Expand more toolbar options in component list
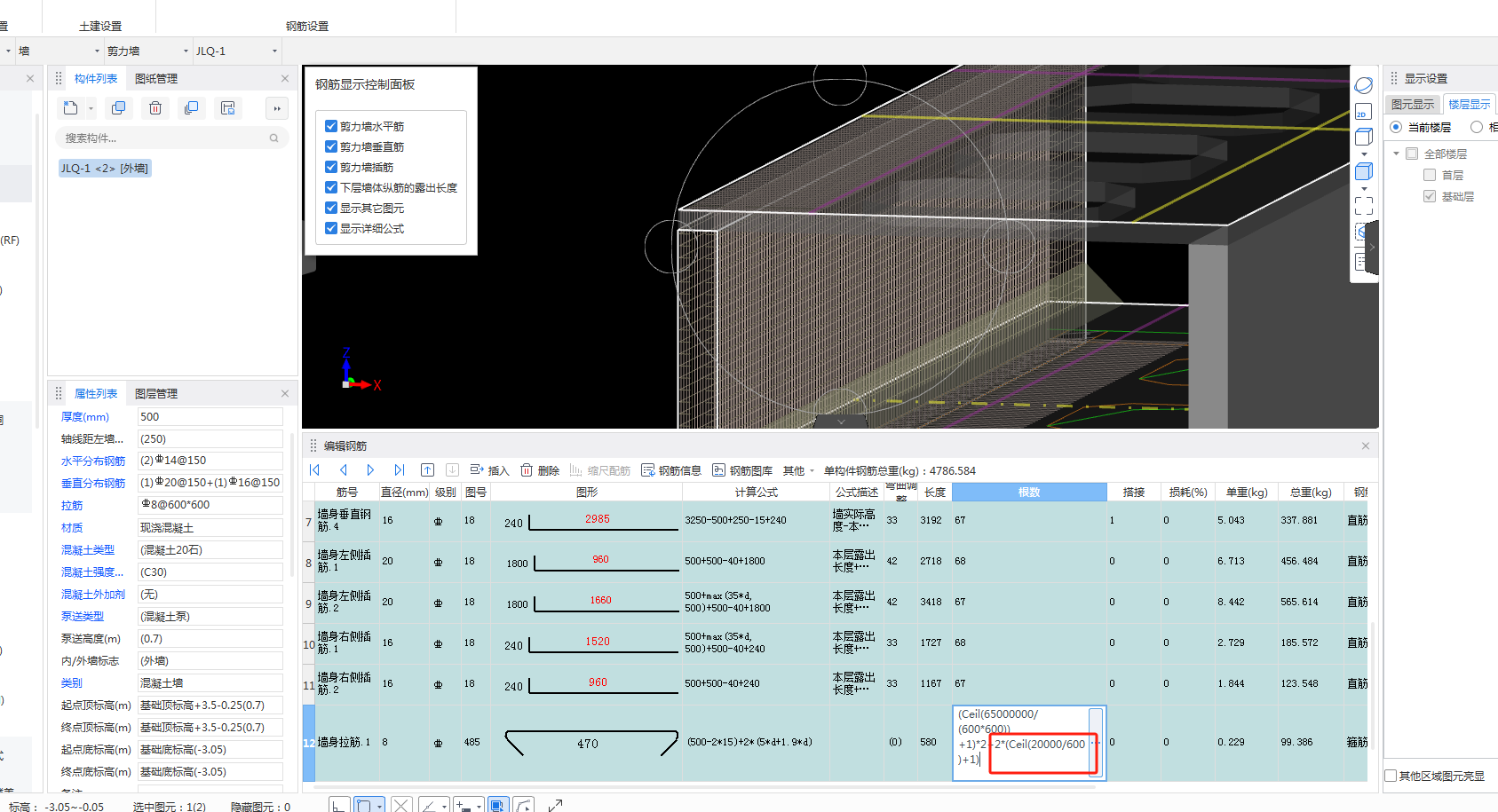Viewport: 1498px width, 812px height. click(277, 108)
